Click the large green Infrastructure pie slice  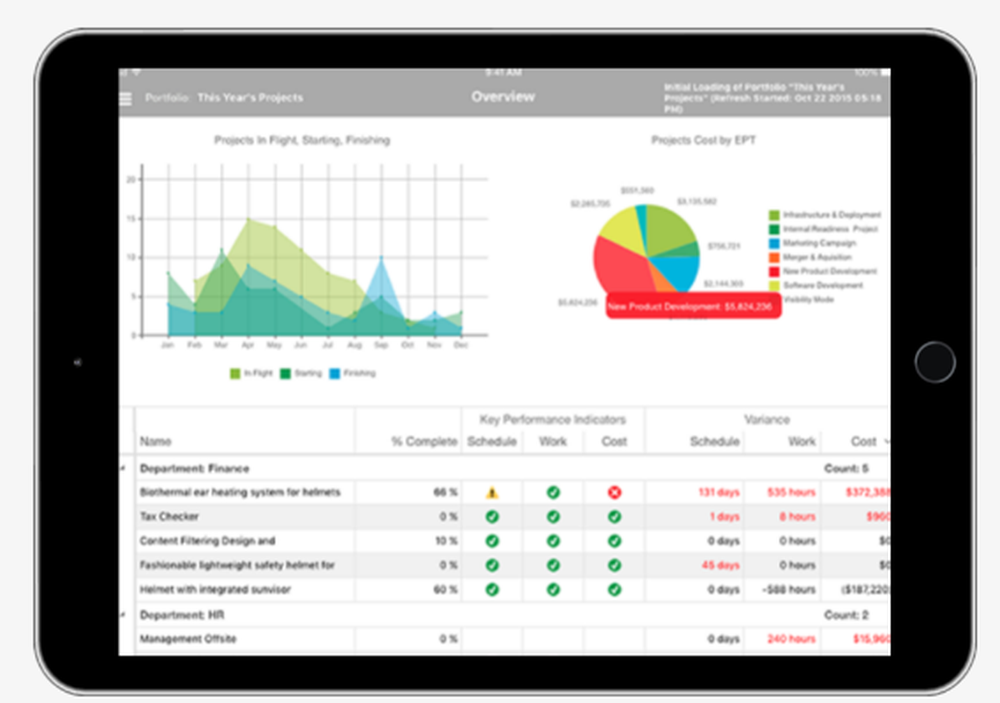(x=668, y=228)
